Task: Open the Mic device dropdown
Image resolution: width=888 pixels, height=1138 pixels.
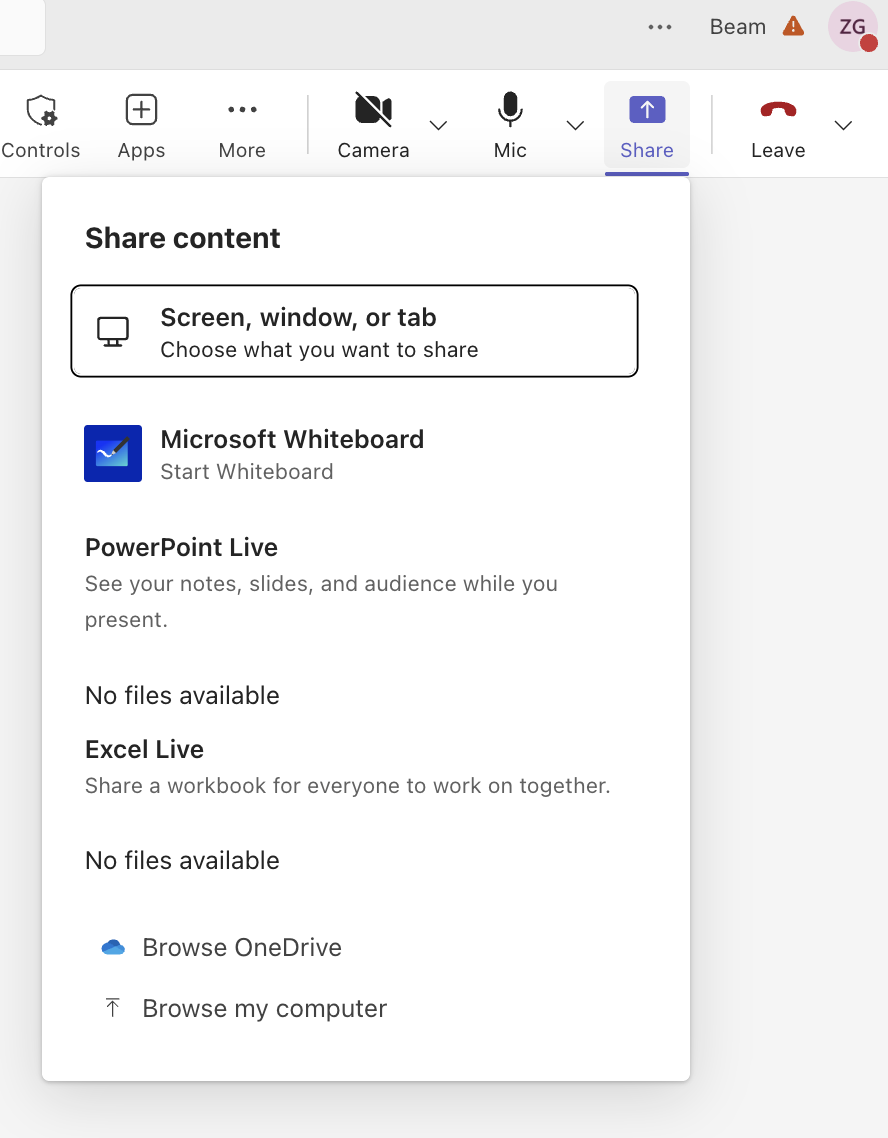Action: tap(575, 126)
